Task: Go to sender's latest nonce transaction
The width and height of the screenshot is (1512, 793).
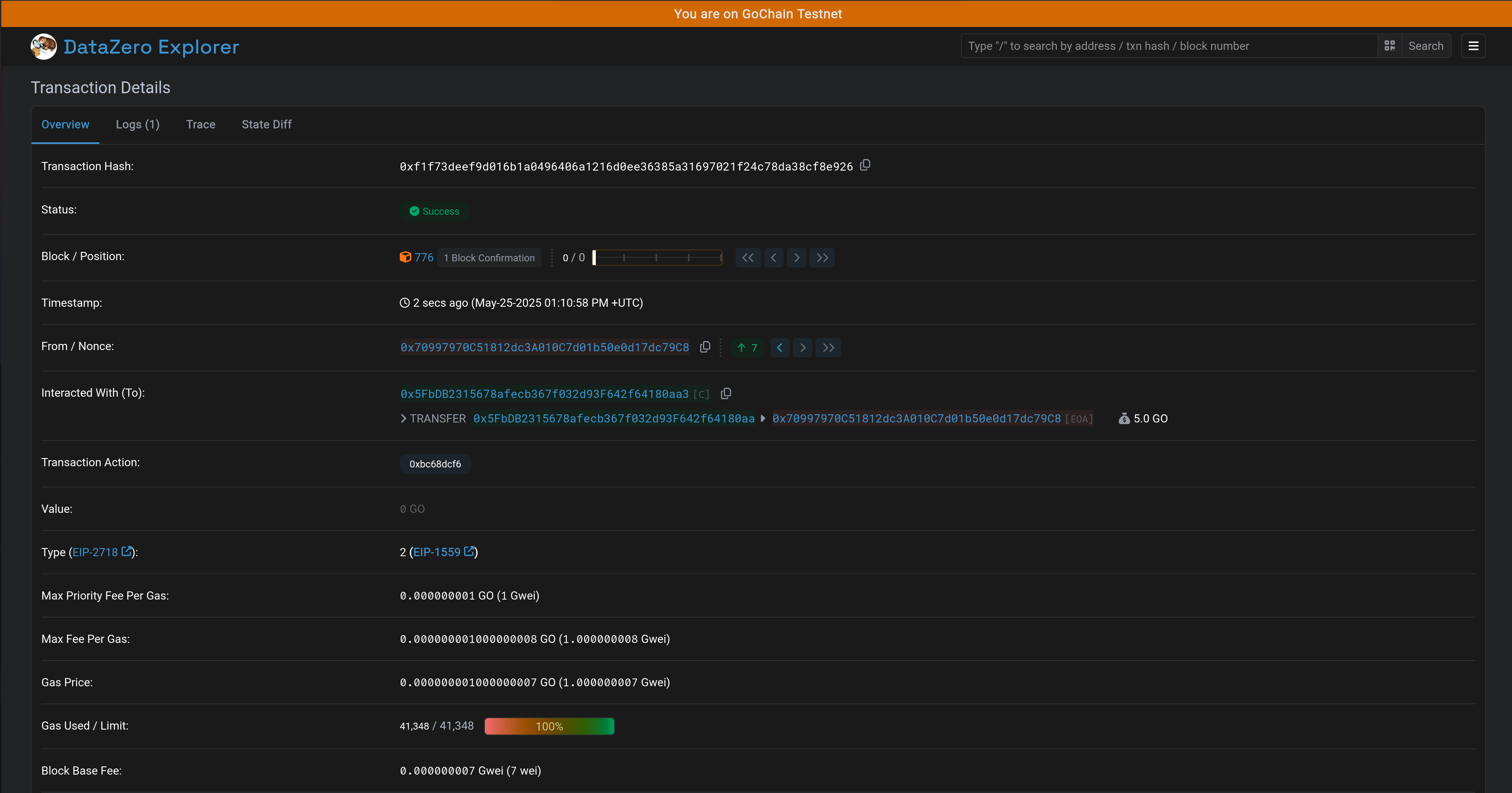Action: pyautogui.click(x=828, y=348)
